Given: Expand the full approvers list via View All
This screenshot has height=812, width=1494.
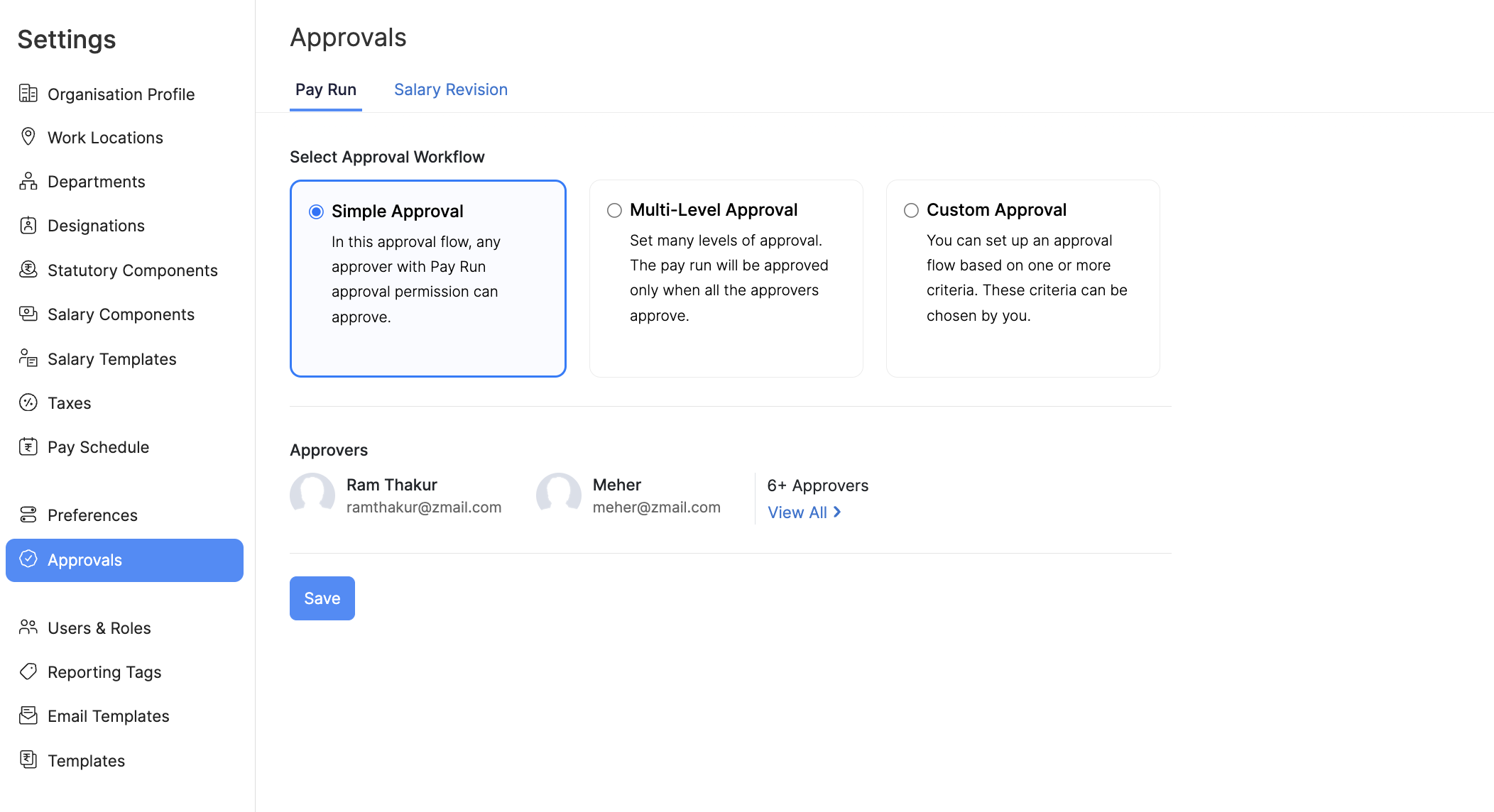Looking at the screenshot, I should coord(802,512).
